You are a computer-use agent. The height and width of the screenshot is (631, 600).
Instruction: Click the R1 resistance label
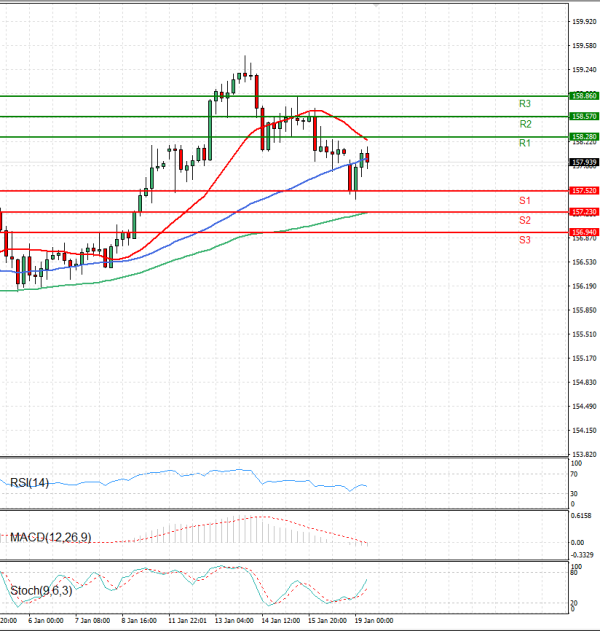click(524, 144)
